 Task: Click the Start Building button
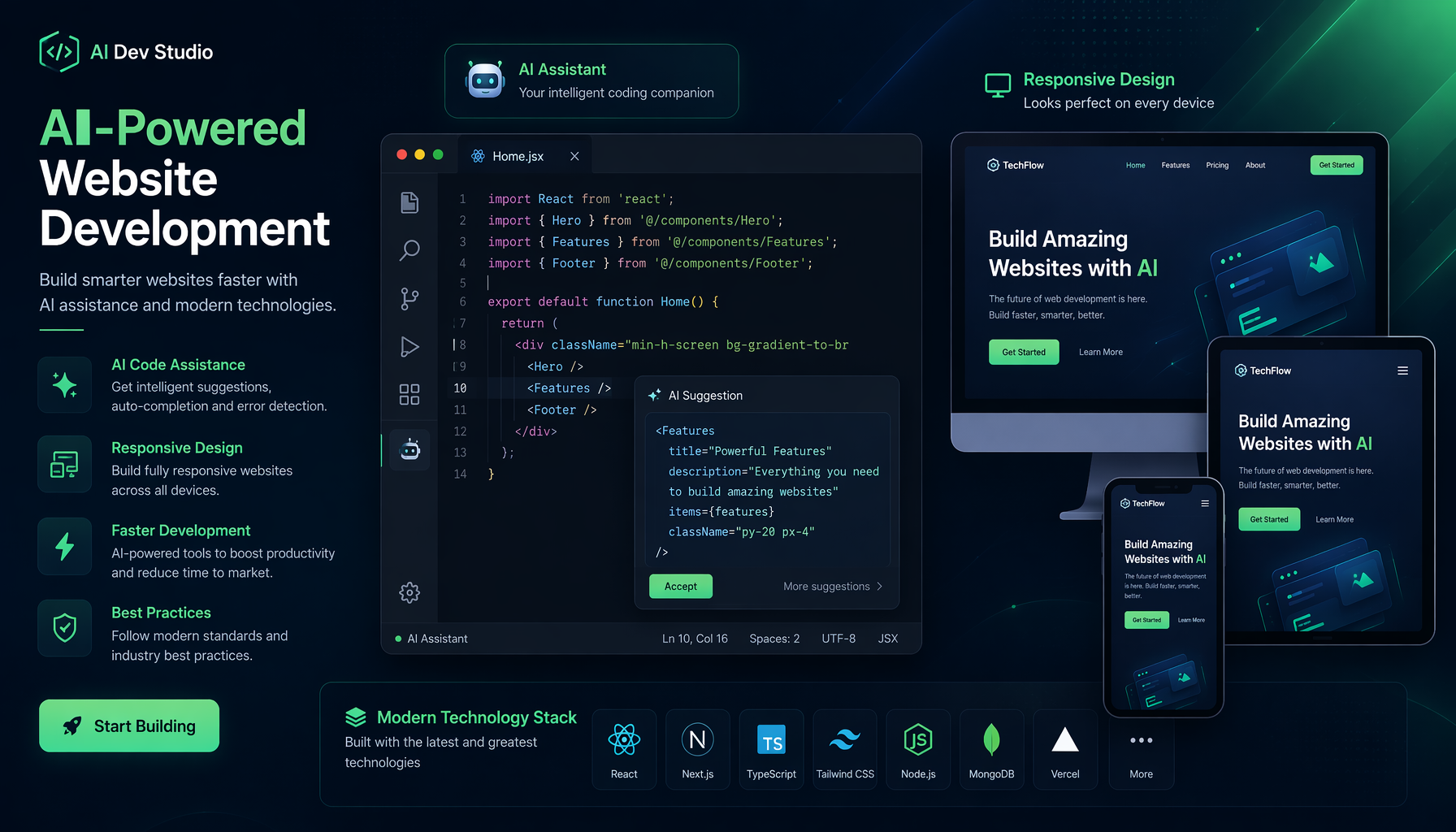pyautogui.click(x=129, y=726)
